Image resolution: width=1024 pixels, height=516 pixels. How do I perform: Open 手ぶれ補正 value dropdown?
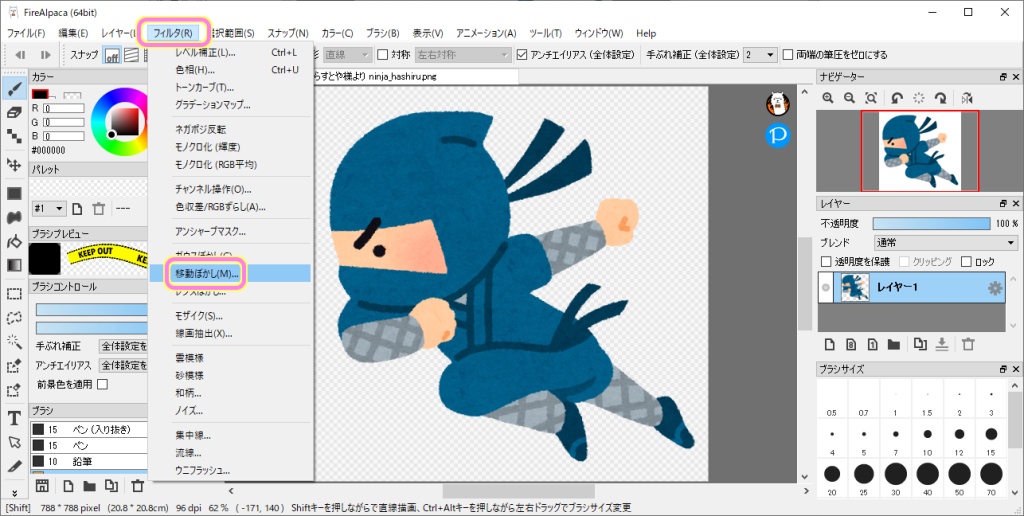click(x=760, y=54)
